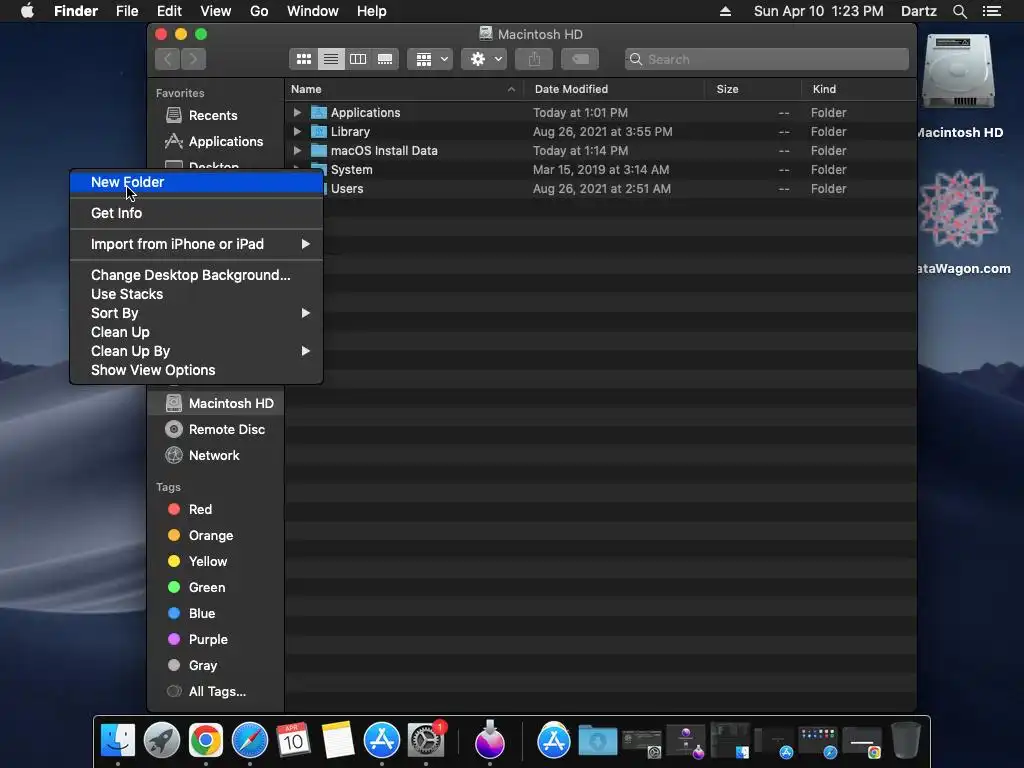Filter by the Green tag

click(x=197, y=588)
